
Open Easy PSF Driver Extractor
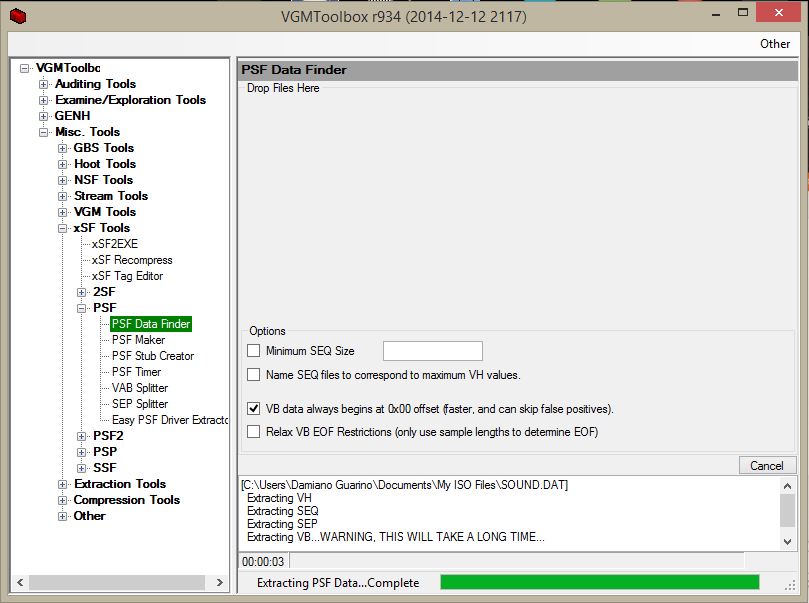point(170,420)
